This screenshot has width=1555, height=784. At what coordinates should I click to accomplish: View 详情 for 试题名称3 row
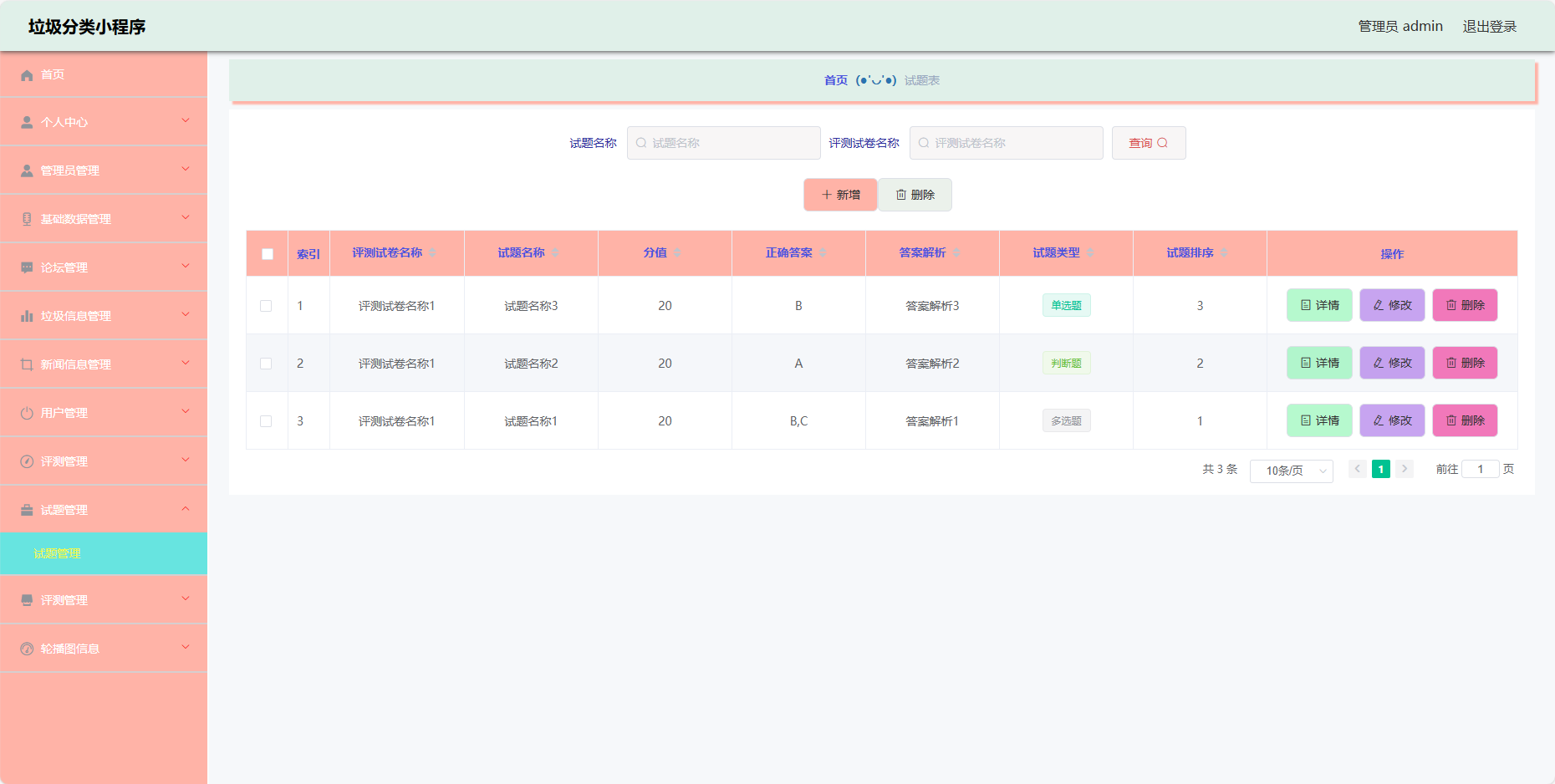point(1319,305)
